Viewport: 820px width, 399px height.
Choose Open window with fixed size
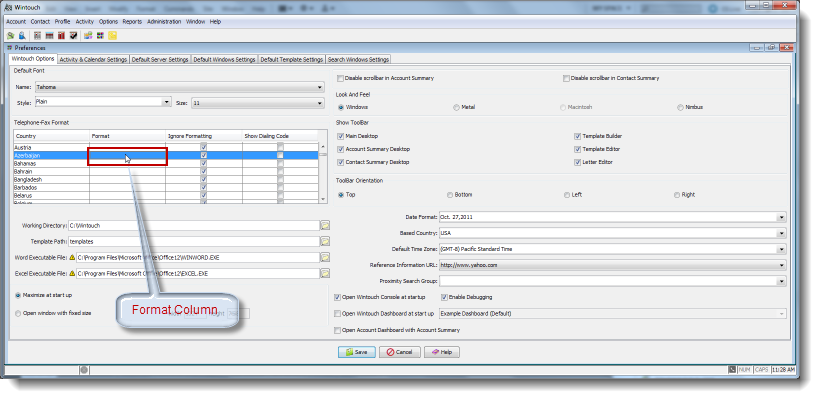[18, 313]
